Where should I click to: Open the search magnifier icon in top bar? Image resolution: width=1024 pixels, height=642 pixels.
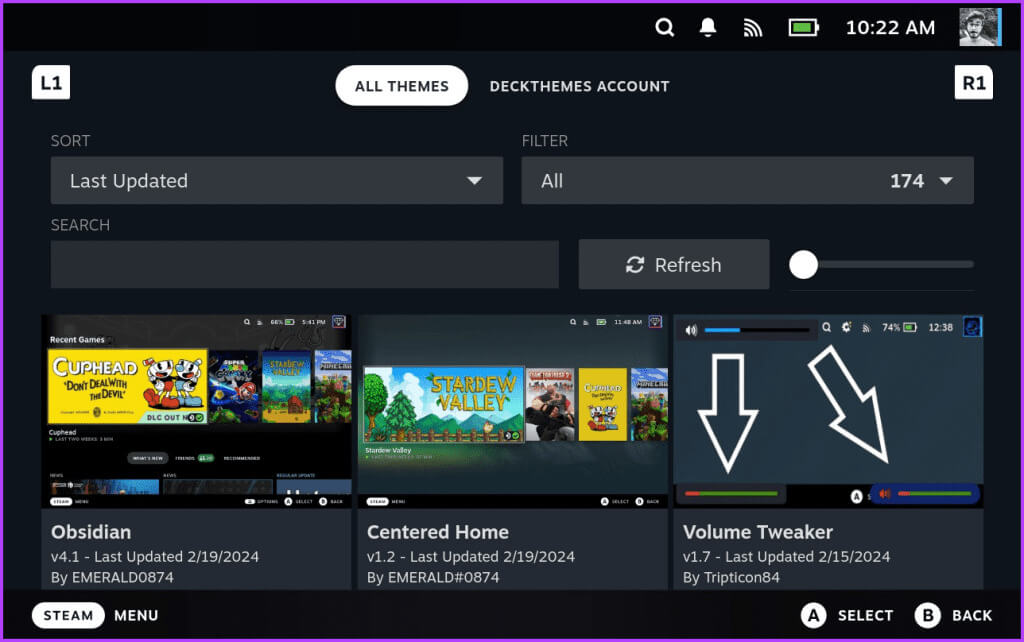pos(665,27)
